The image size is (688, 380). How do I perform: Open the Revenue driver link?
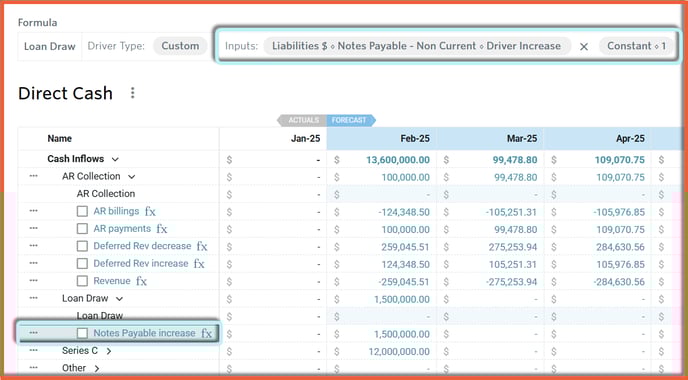tap(112, 281)
